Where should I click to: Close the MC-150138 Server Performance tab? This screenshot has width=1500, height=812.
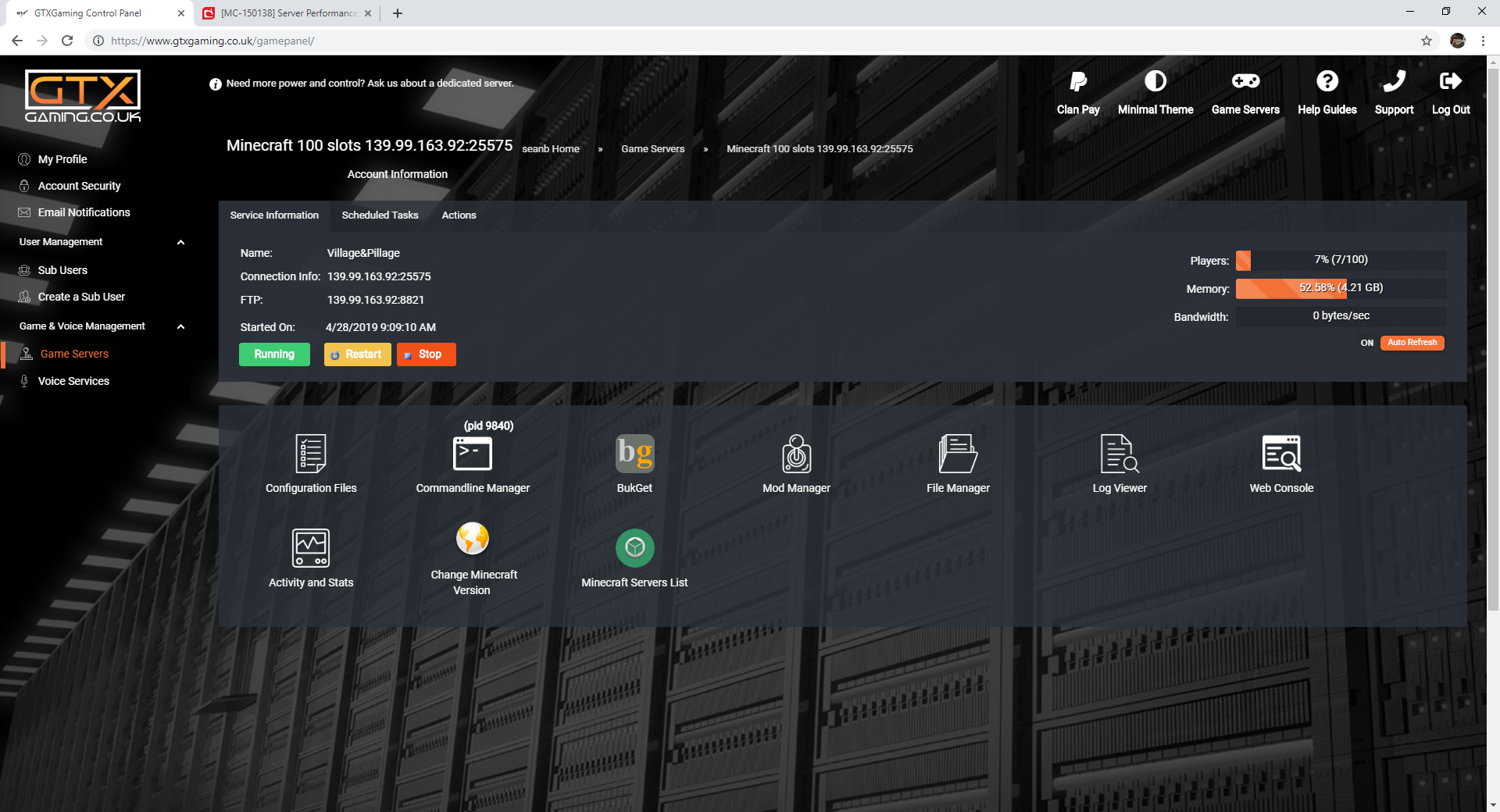click(x=368, y=13)
